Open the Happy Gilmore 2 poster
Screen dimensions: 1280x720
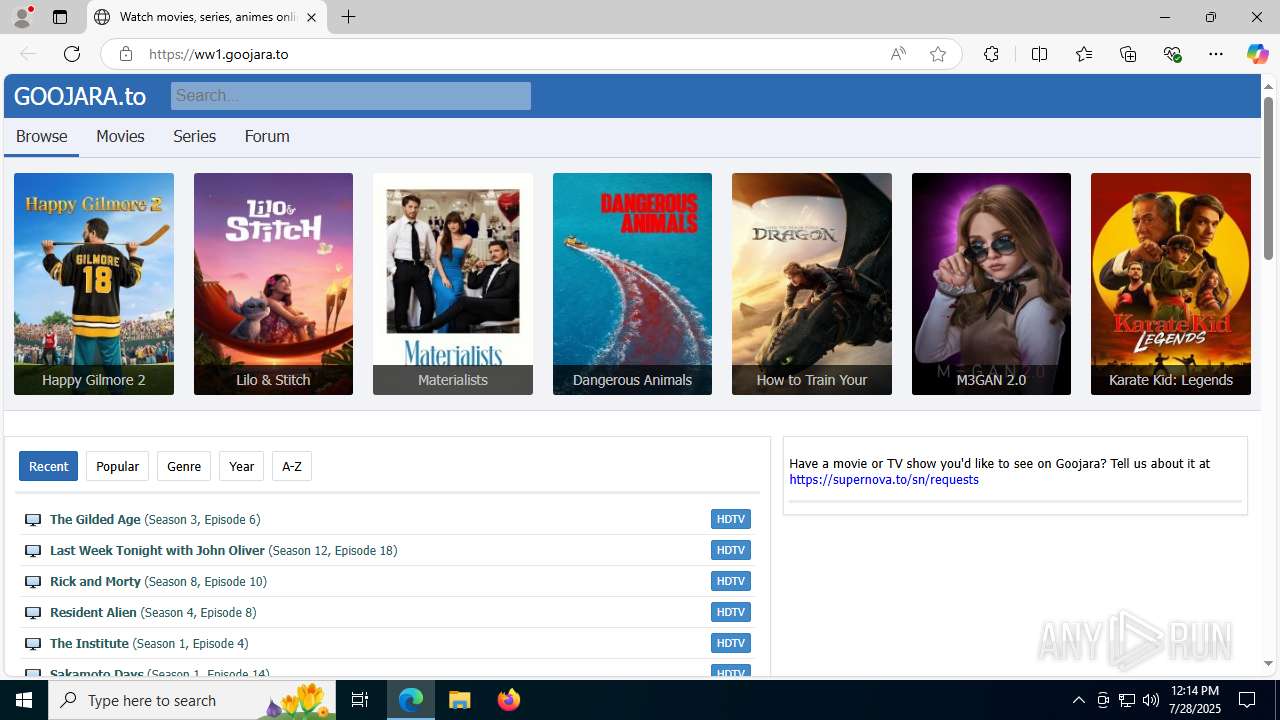[x=94, y=284]
